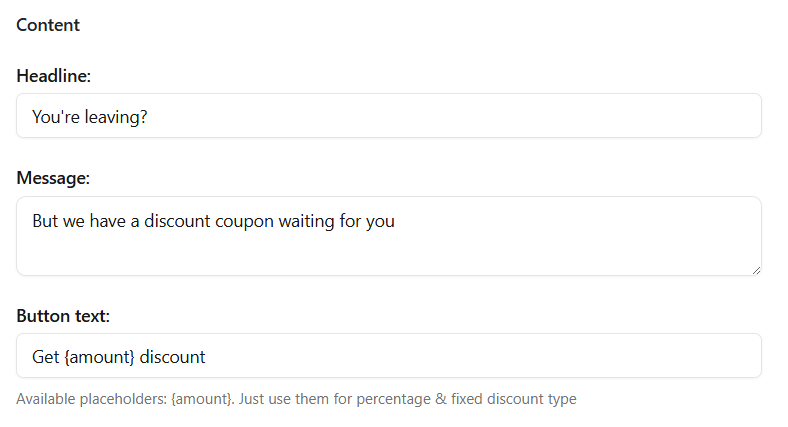Click the Message textarea resize handle
Viewport: 788px width, 427px height.
click(755, 269)
